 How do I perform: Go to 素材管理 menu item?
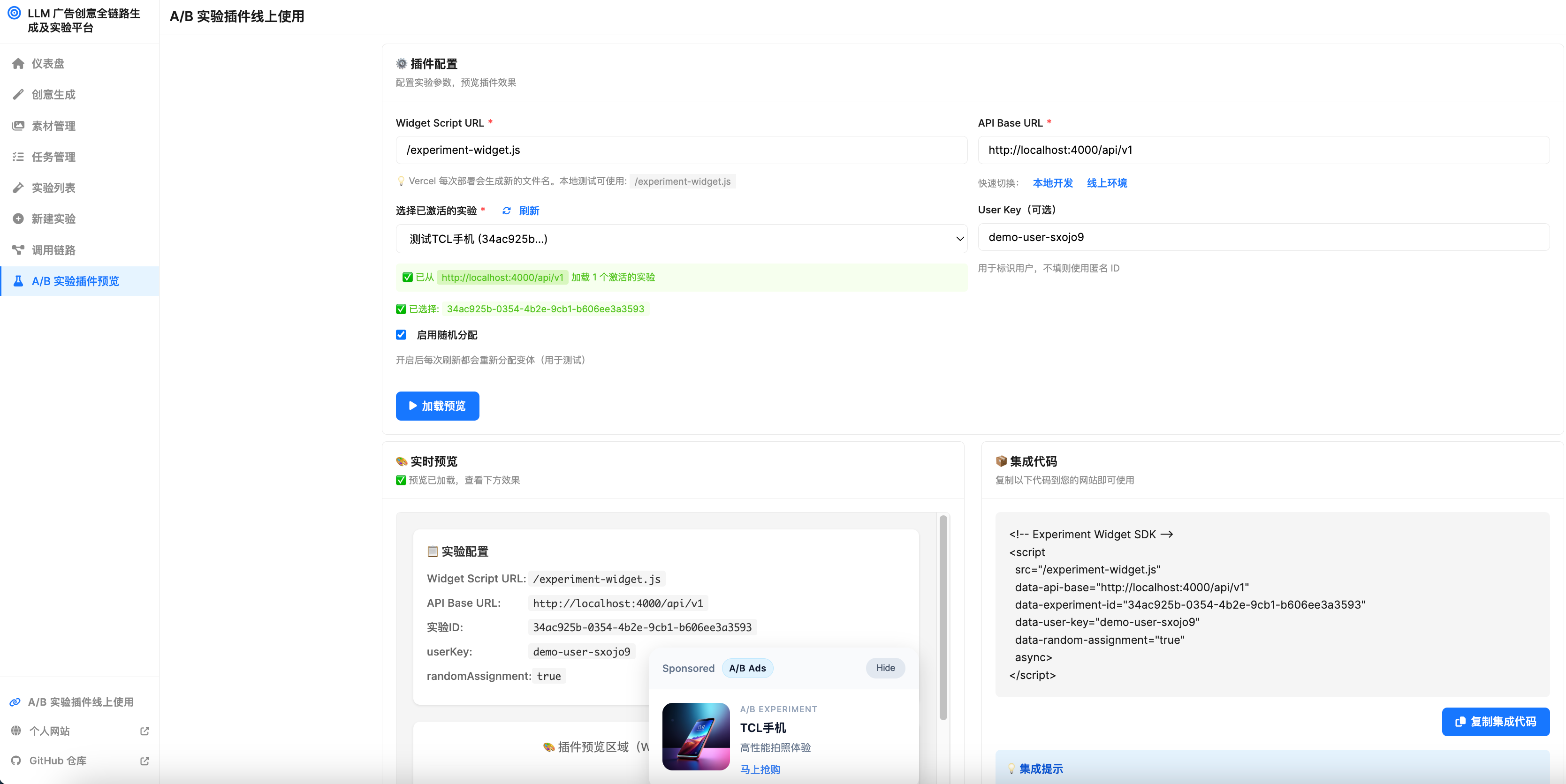click(x=80, y=126)
